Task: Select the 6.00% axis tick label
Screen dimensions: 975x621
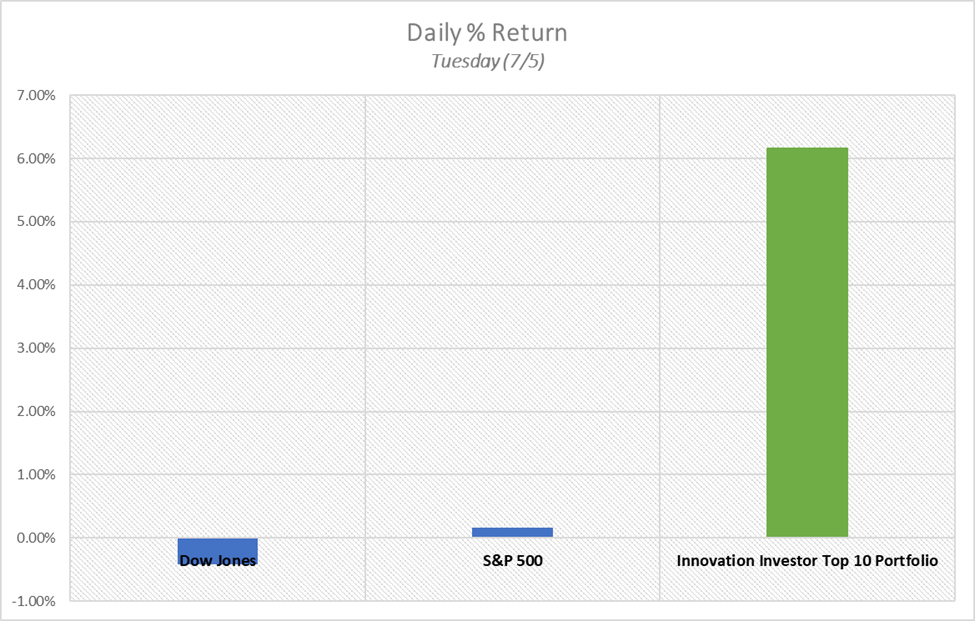Action: (x=35, y=159)
